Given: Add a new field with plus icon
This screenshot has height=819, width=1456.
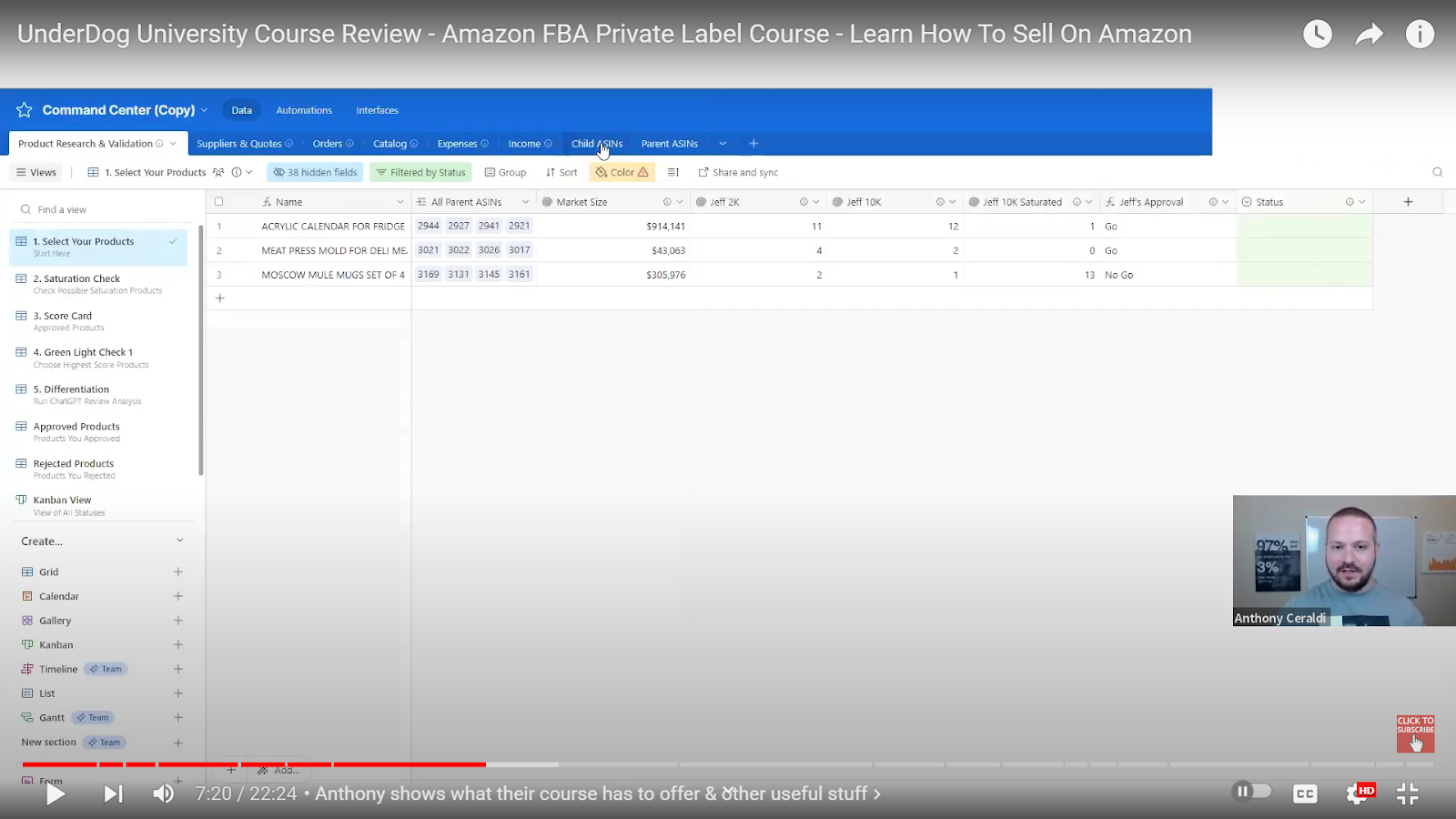Looking at the screenshot, I should coord(1408,202).
